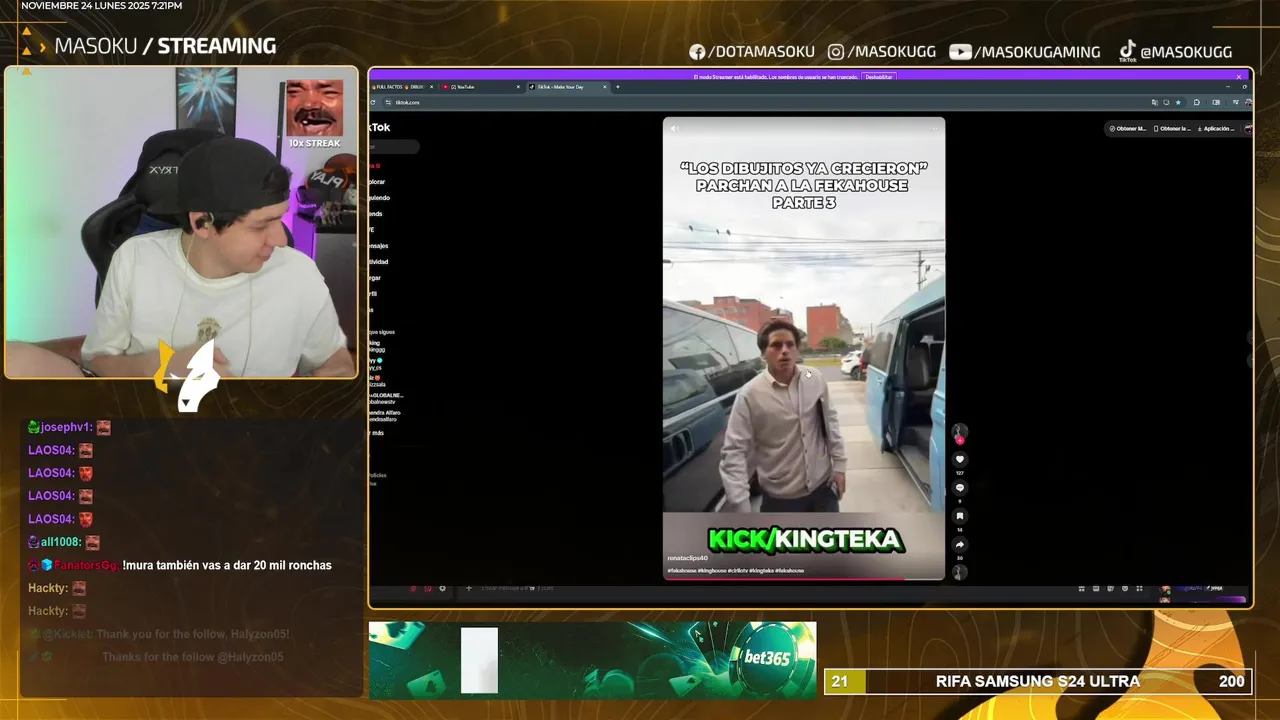1280x720 pixels.
Task: Open the Kendra Alfaro followed account
Action: click(385, 415)
